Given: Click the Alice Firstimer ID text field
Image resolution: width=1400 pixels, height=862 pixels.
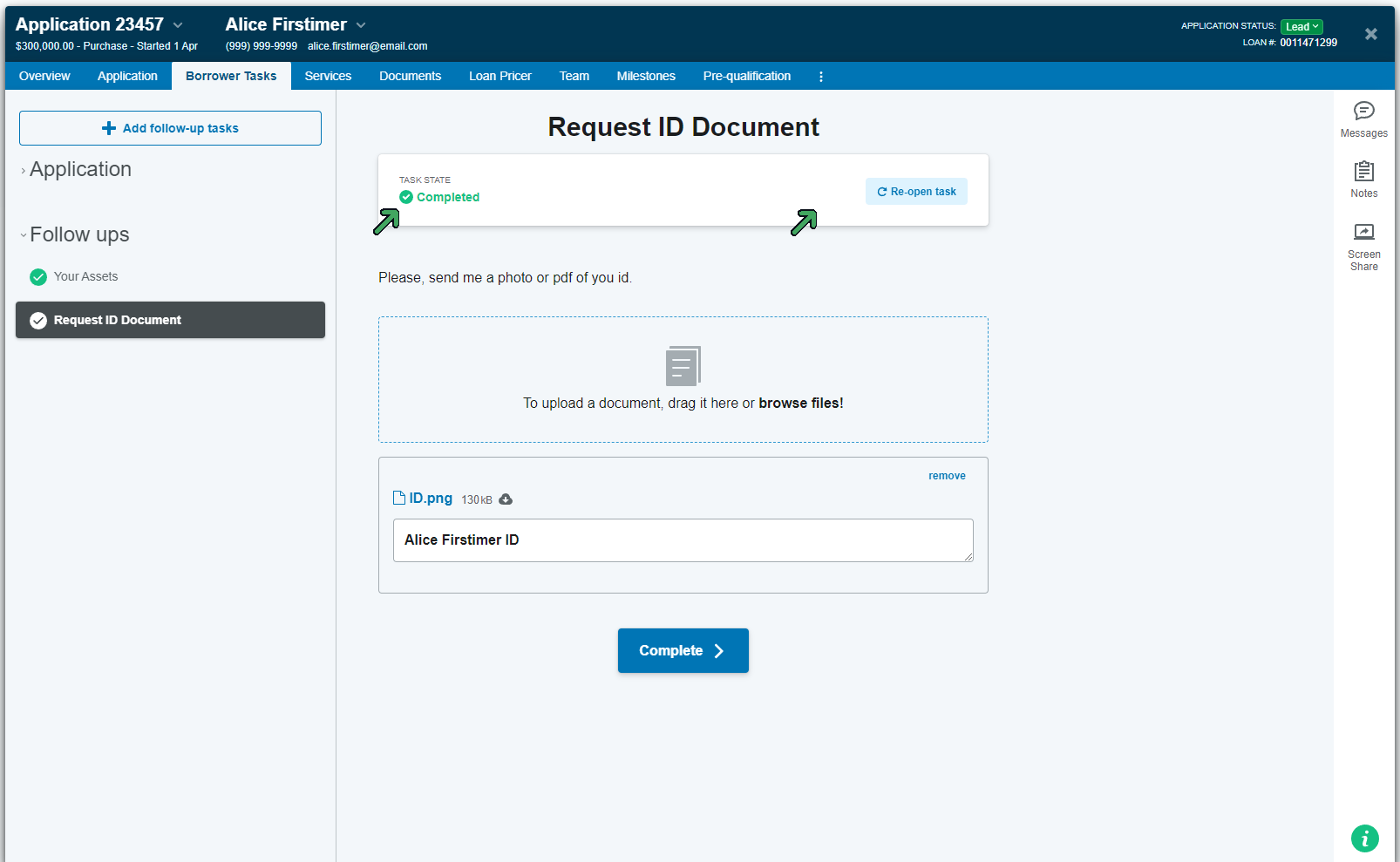Looking at the screenshot, I should click(683, 540).
